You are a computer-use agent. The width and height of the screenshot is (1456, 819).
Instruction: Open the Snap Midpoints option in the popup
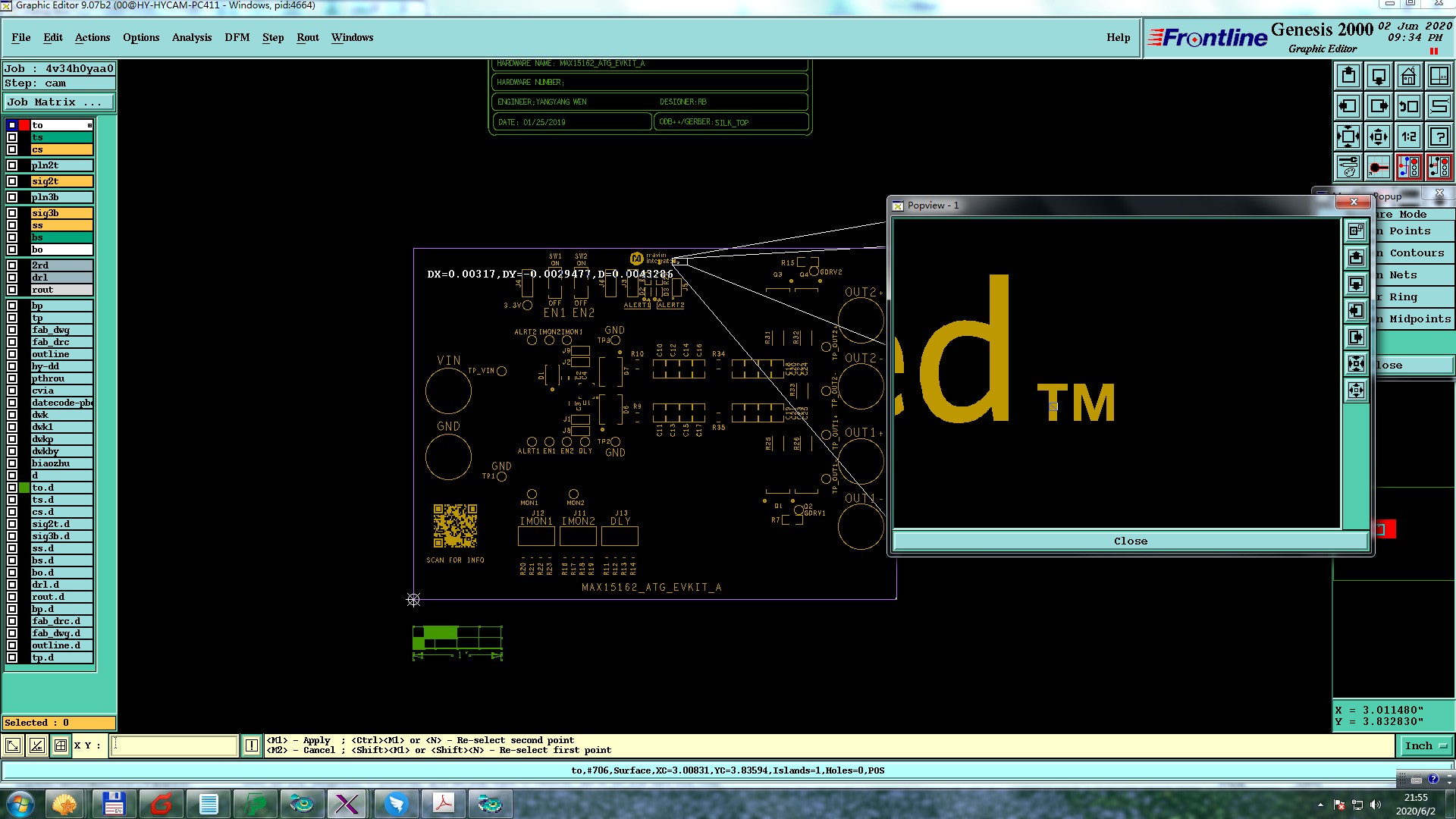click(1414, 319)
